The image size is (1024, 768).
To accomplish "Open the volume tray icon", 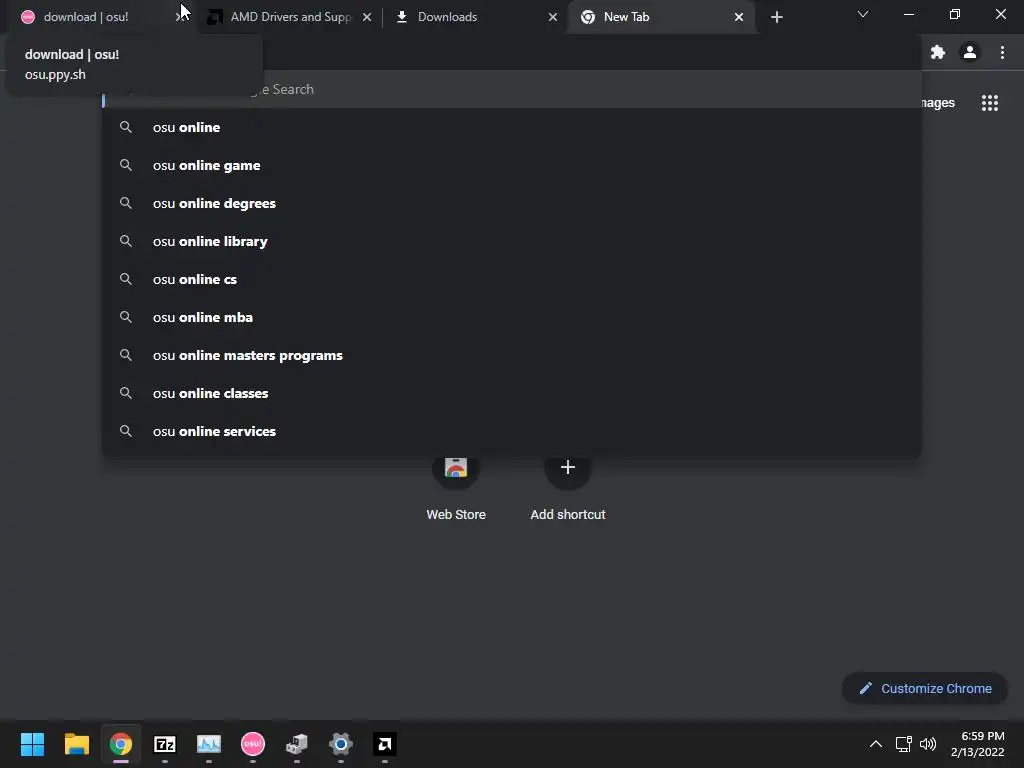I will click(x=928, y=744).
